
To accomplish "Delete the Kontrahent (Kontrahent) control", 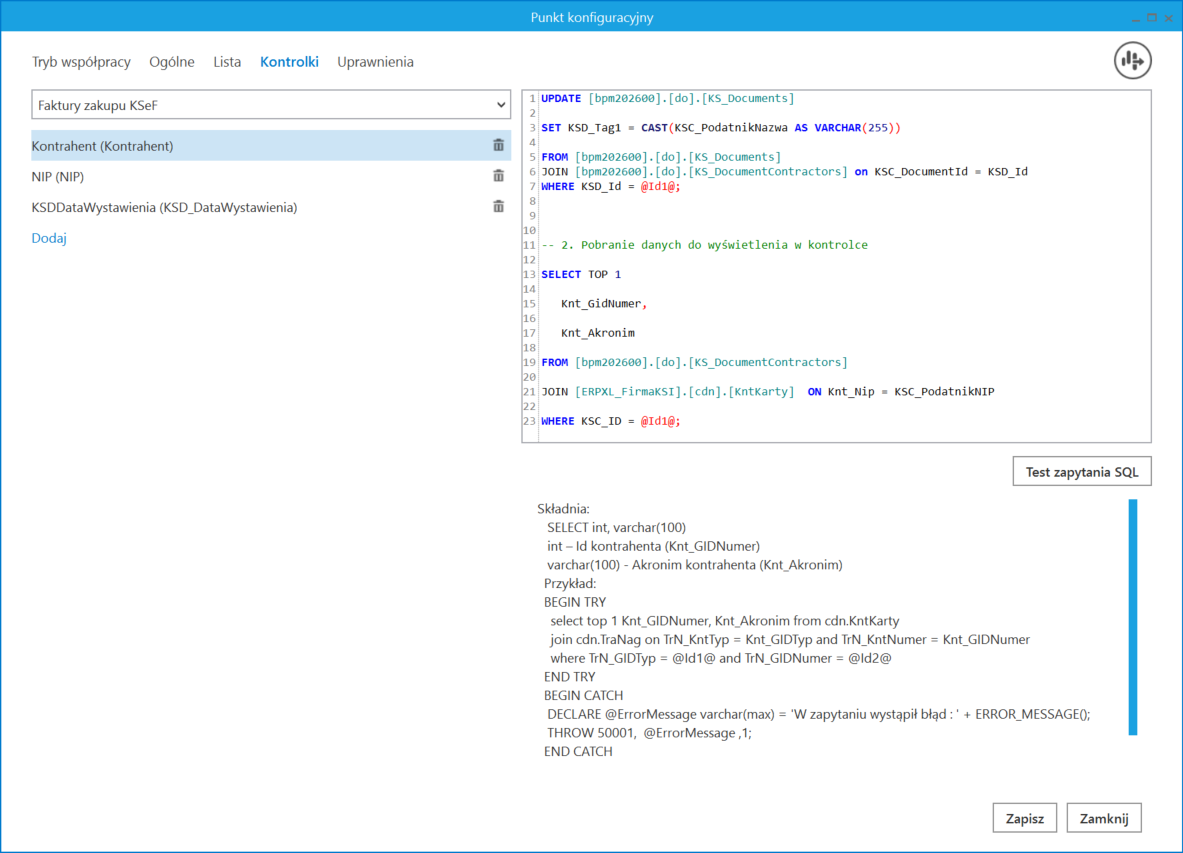I will pos(498,146).
